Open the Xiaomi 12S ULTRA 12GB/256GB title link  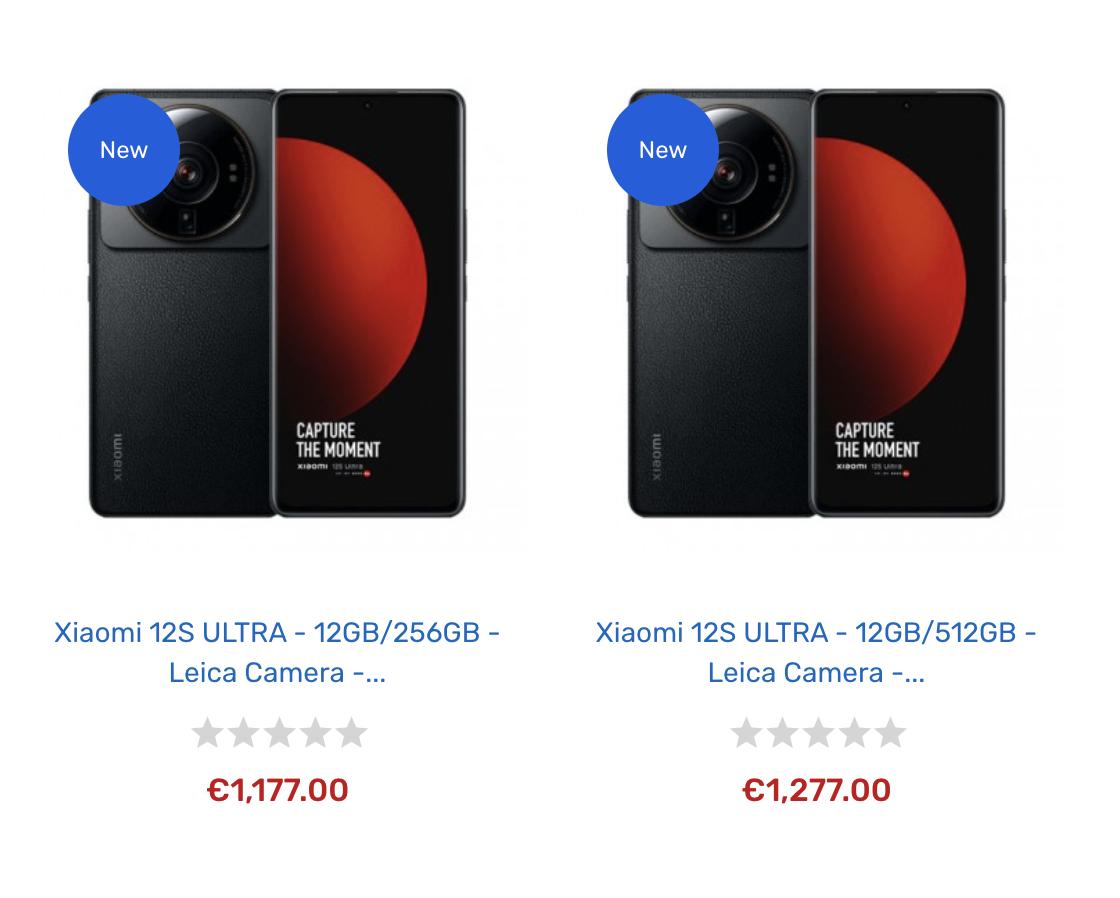pos(277,652)
